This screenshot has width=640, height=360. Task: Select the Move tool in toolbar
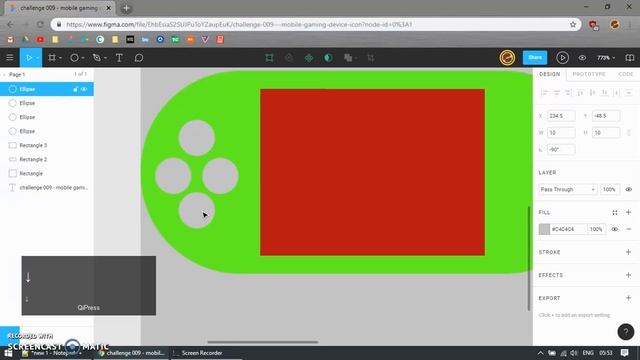29,58
